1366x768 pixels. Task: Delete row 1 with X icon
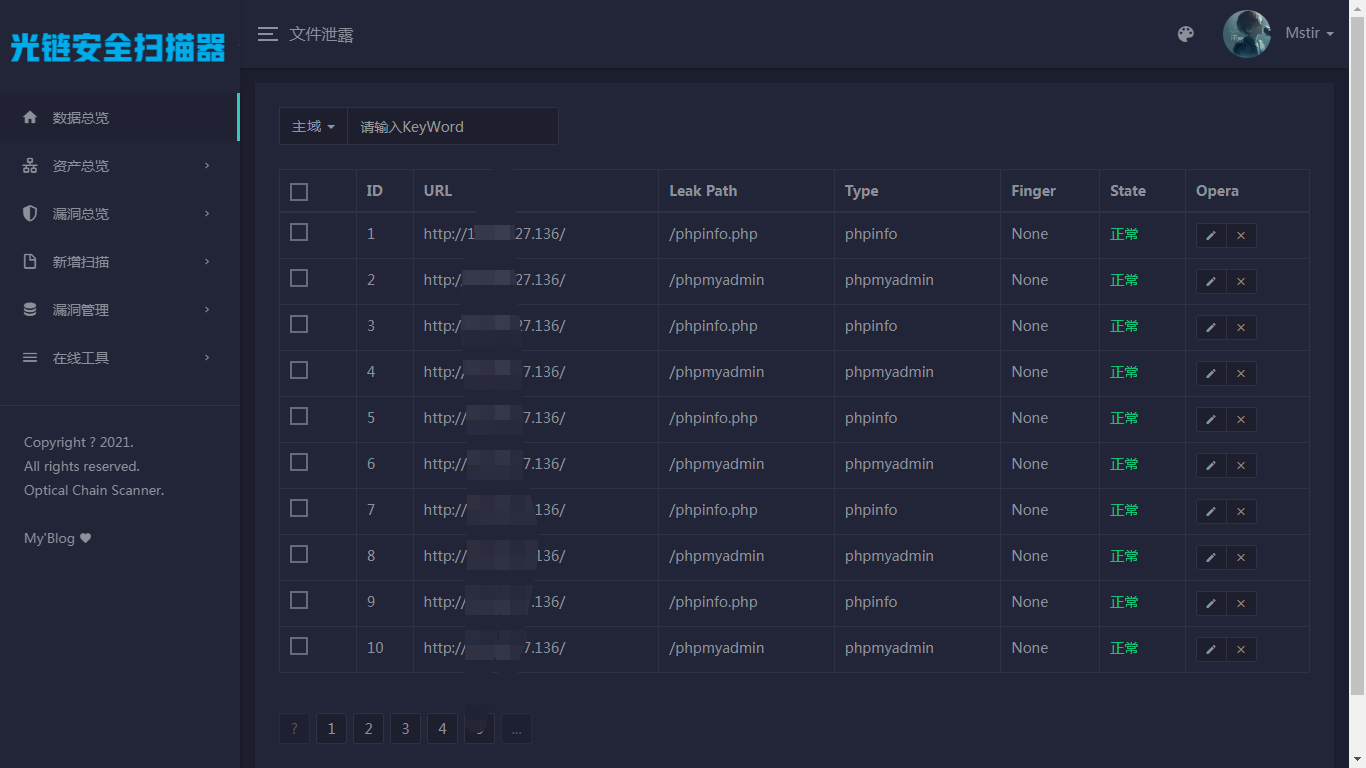tap(1241, 236)
